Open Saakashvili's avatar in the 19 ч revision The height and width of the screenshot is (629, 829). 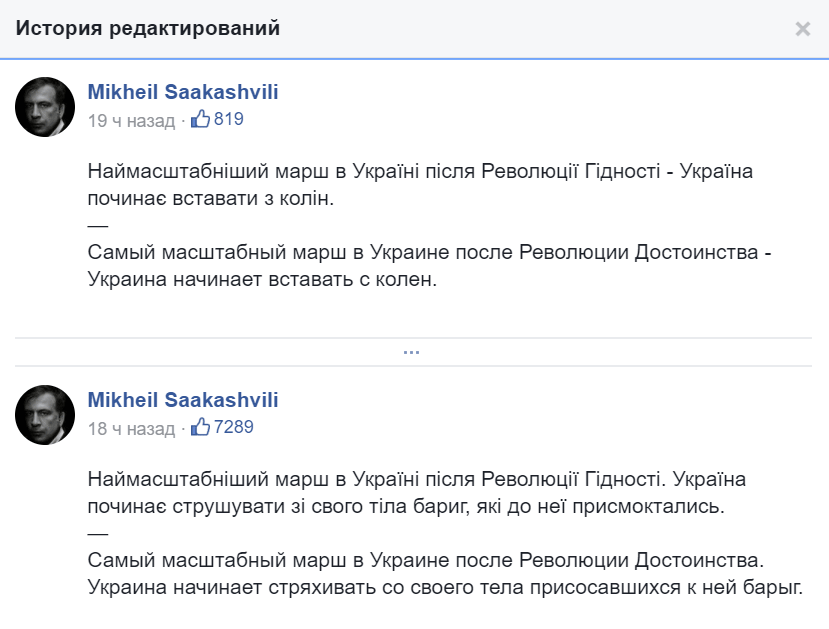click(45, 107)
